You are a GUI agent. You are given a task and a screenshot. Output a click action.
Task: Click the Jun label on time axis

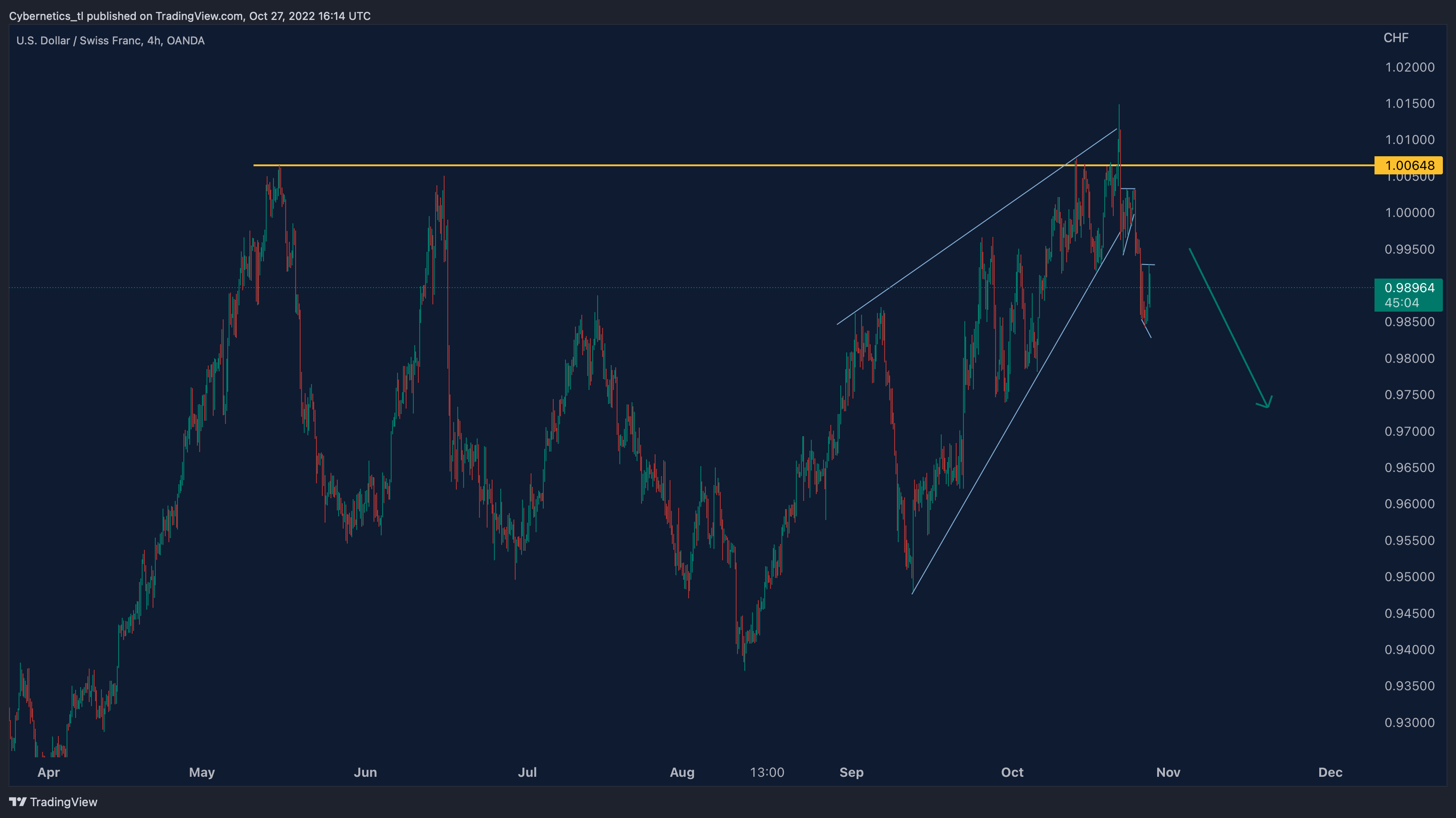[x=365, y=772]
